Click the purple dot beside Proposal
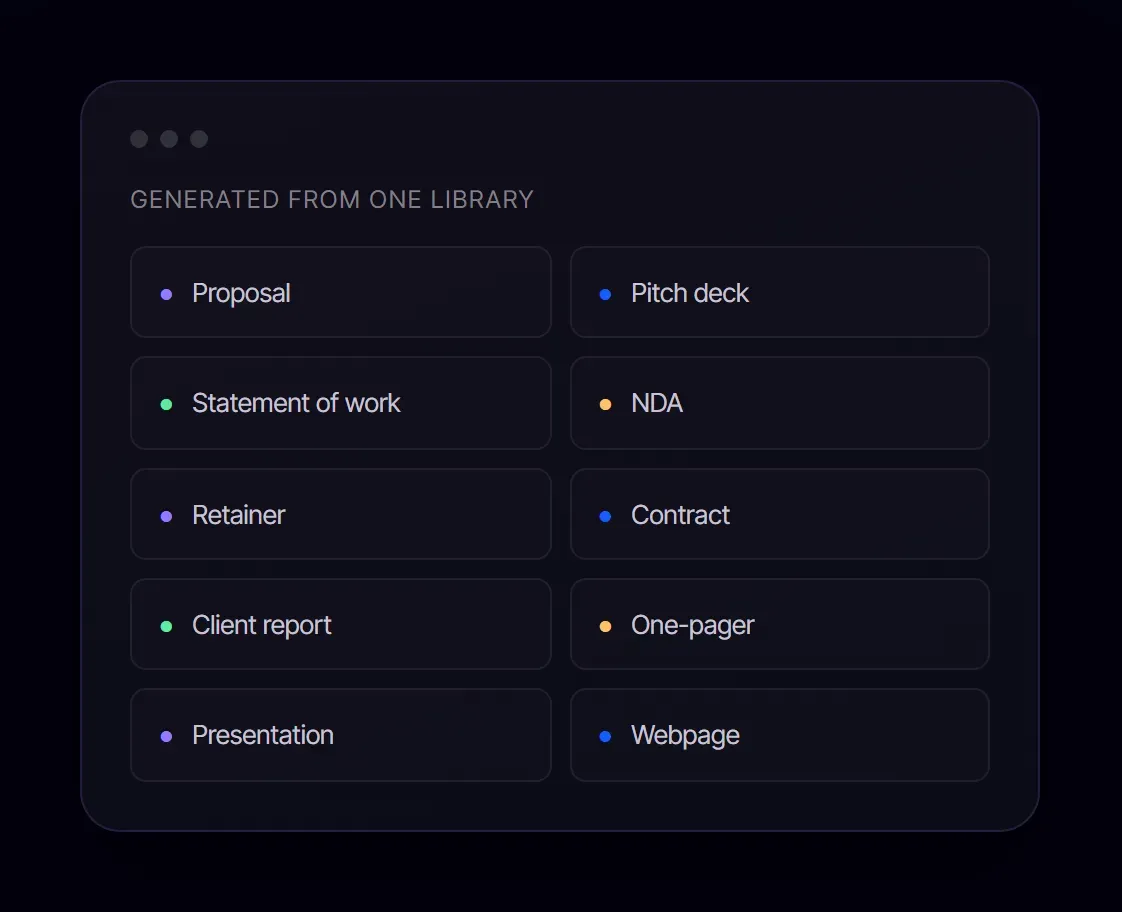1122x912 pixels. [166, 294]
